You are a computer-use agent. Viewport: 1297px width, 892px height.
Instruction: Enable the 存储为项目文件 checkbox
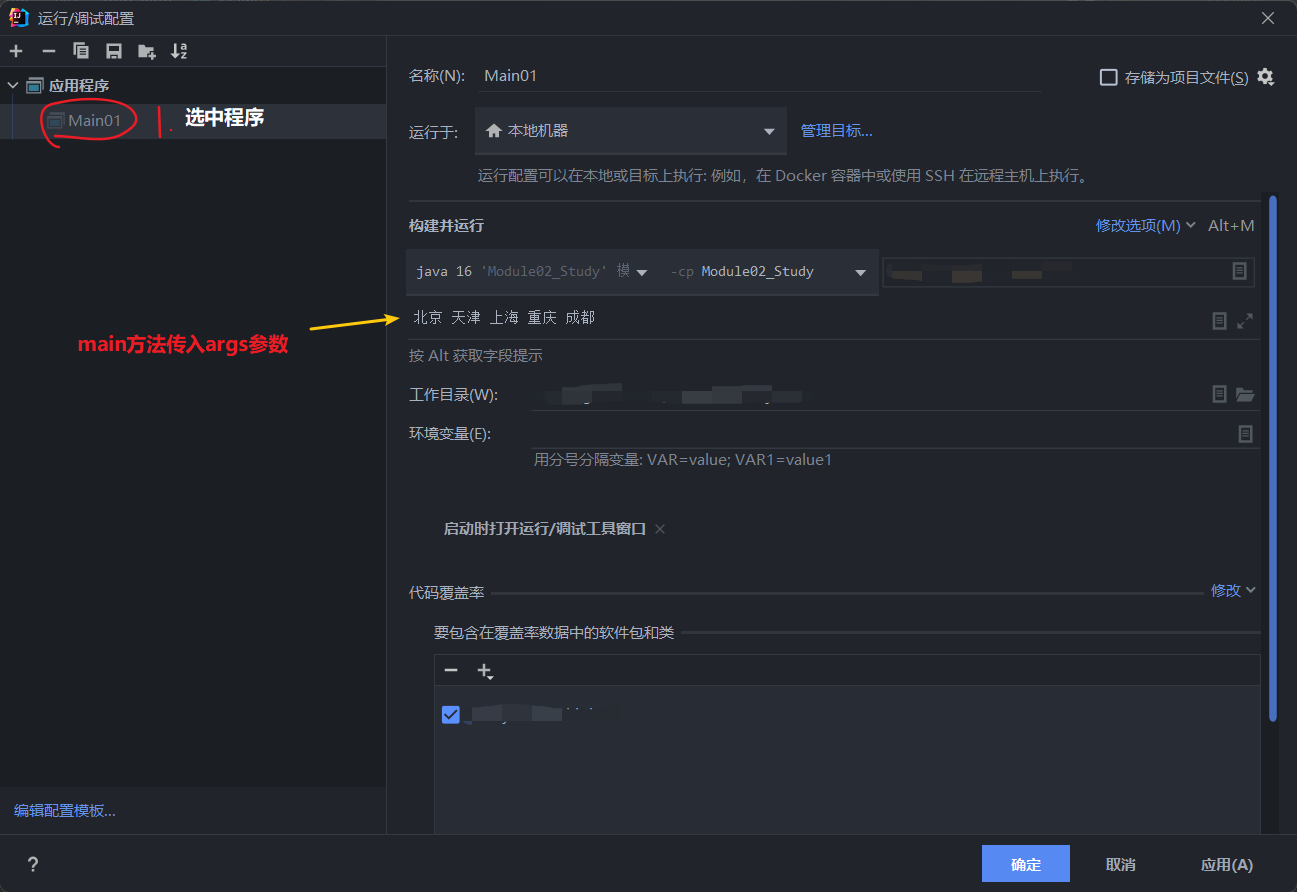(x=1108, y=77)
